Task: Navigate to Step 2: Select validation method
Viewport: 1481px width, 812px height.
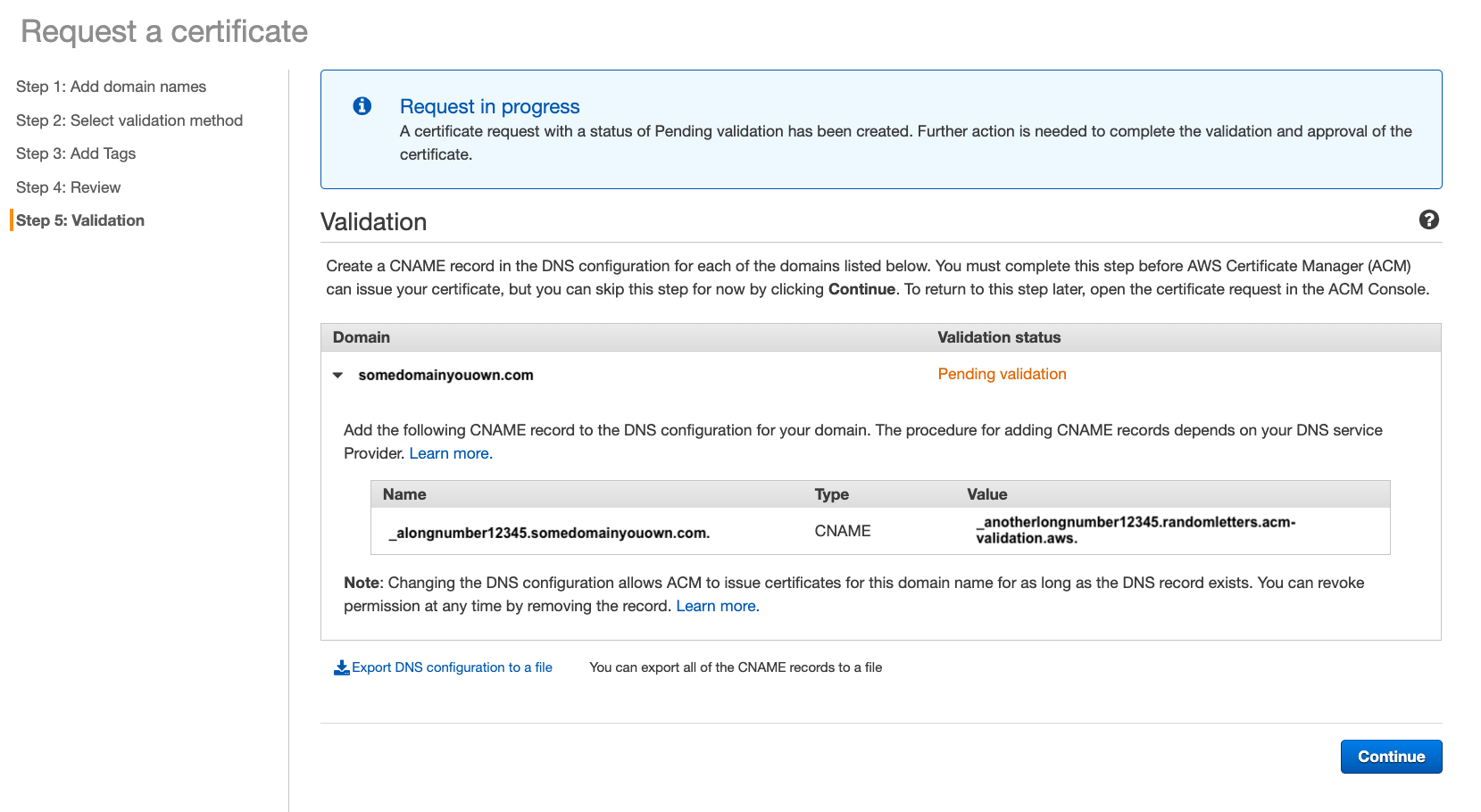Action: (x=129, y=120)
